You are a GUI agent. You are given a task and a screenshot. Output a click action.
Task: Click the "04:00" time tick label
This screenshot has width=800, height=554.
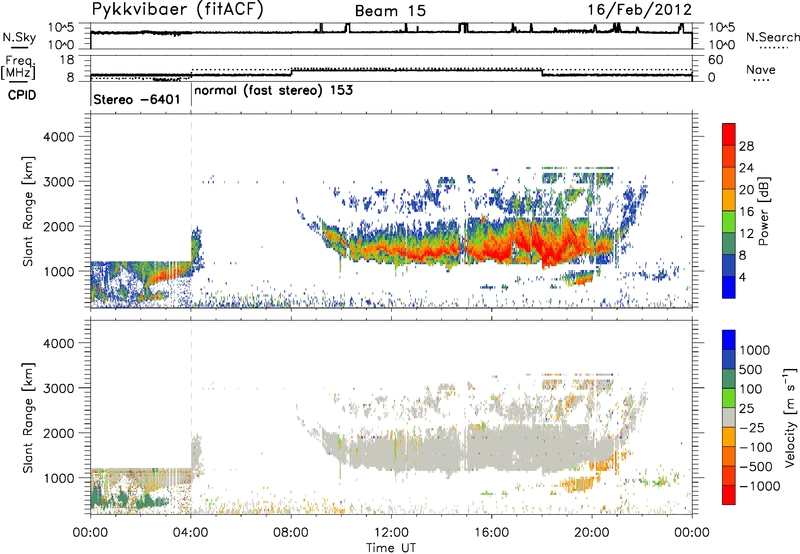tap(191, 533)
